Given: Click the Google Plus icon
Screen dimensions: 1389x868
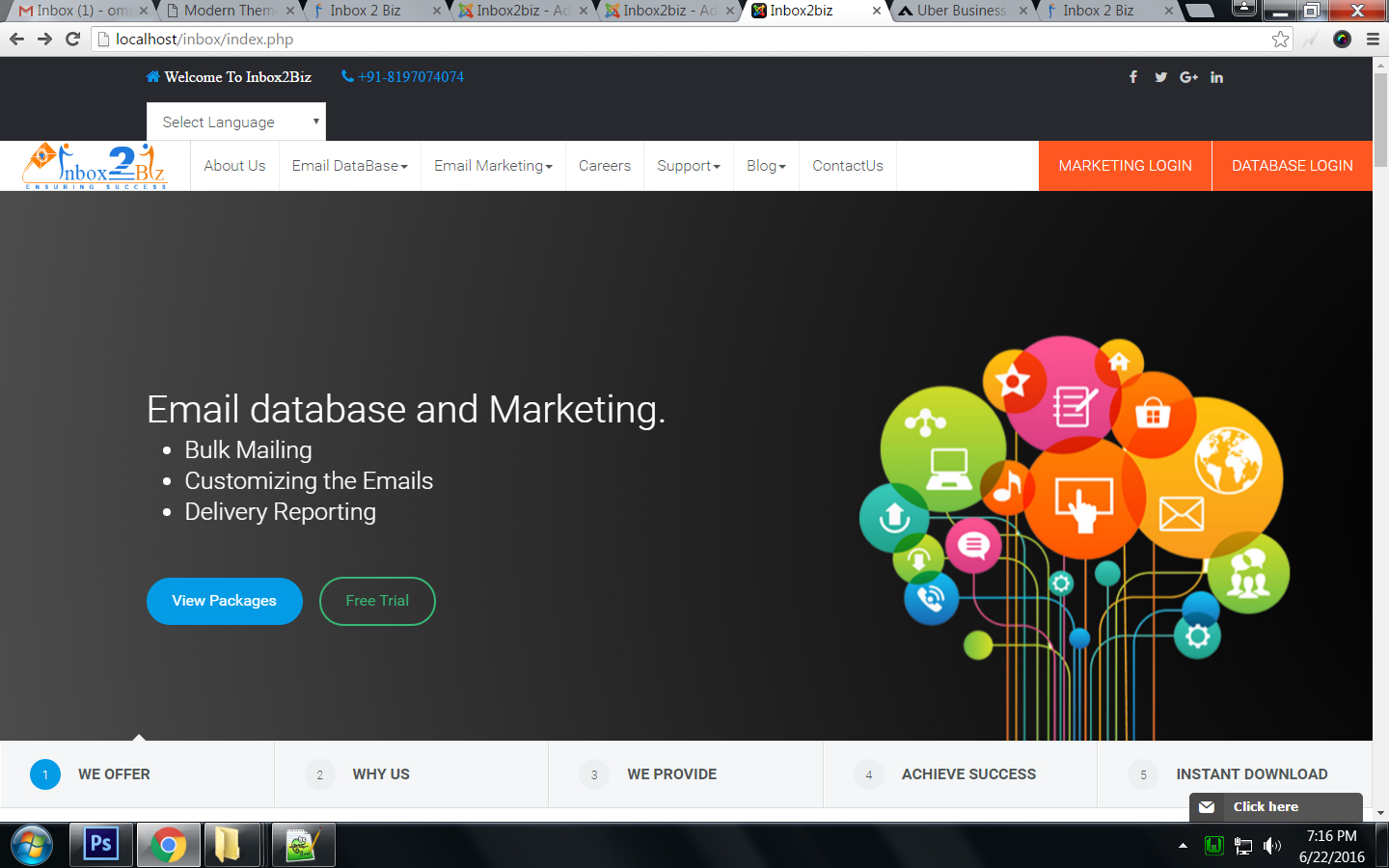Looking at the screenshot, I should coord(1188,77).
